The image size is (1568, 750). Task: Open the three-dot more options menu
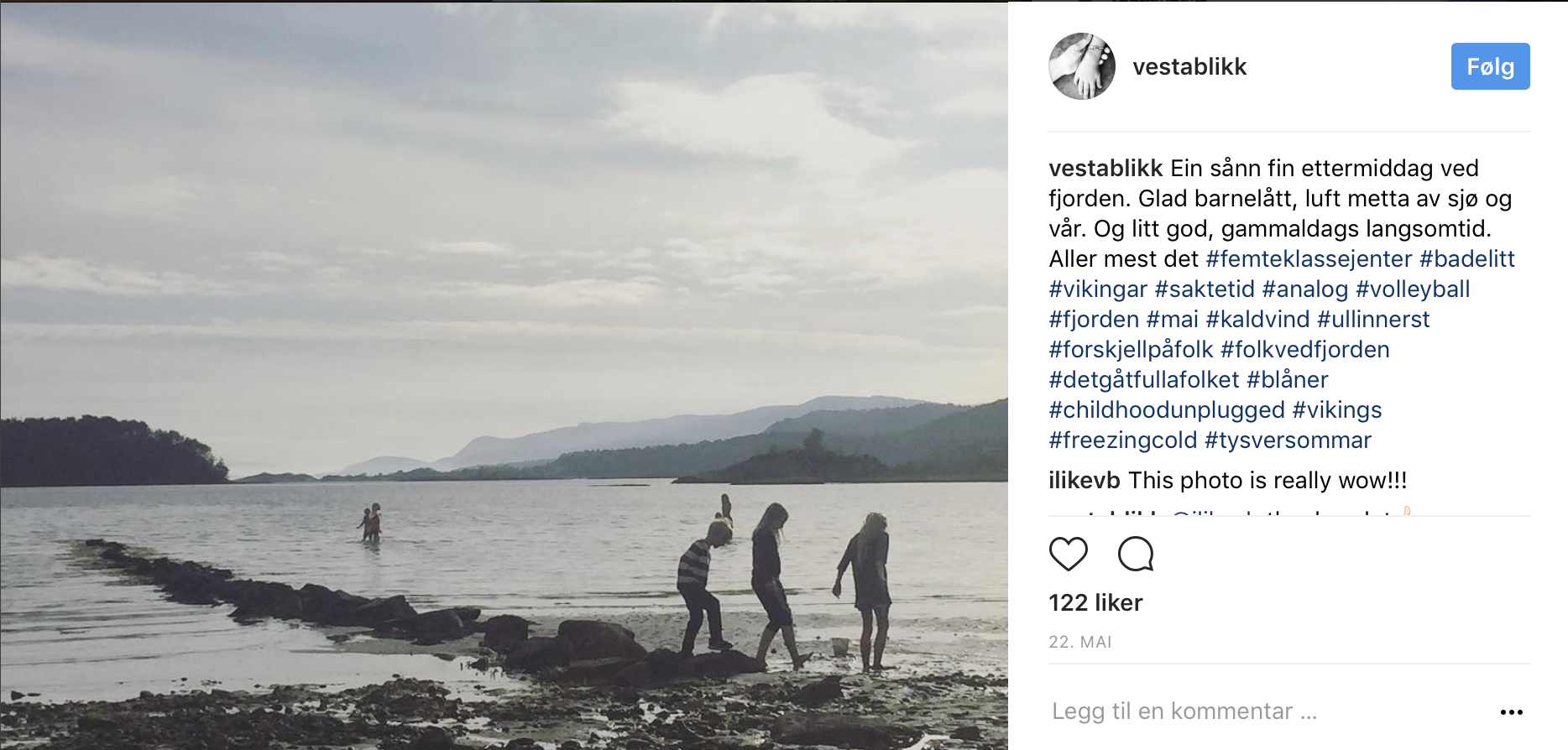[x=1511, y=712]
